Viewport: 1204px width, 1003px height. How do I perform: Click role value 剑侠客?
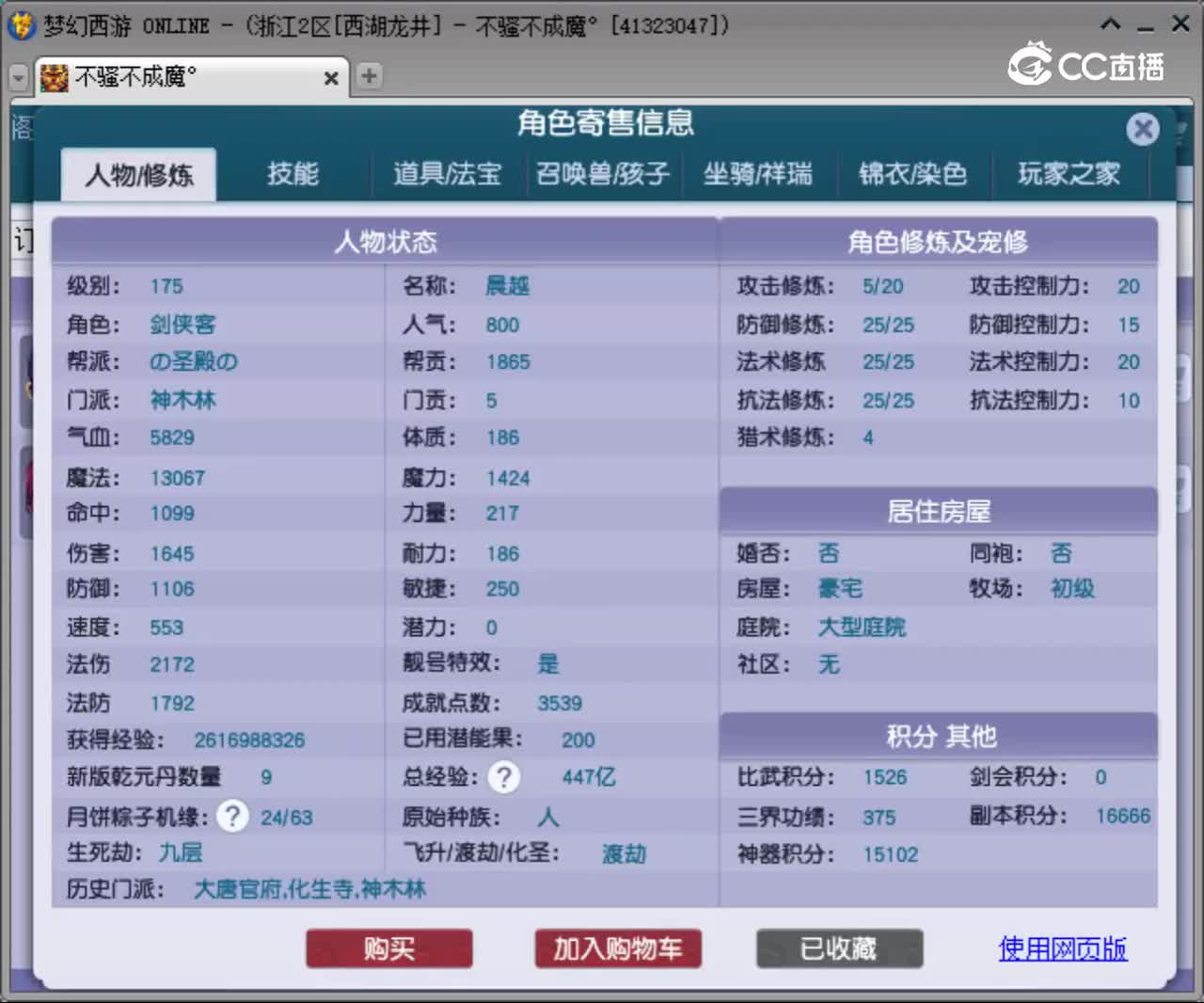(x=182, y=325)
